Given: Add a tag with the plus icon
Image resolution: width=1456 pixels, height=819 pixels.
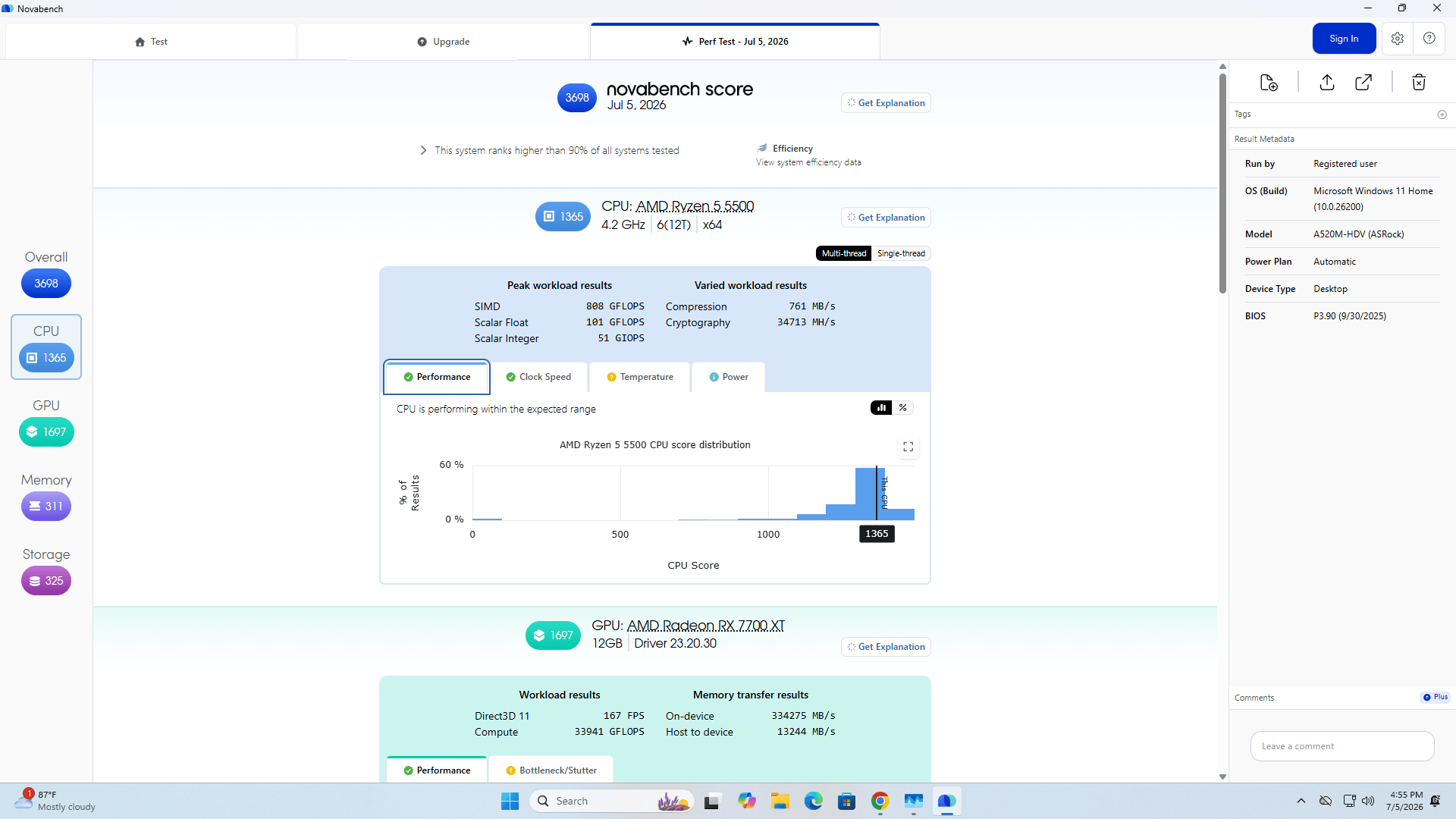Looking at the screenshot, I should point(1442,115).
